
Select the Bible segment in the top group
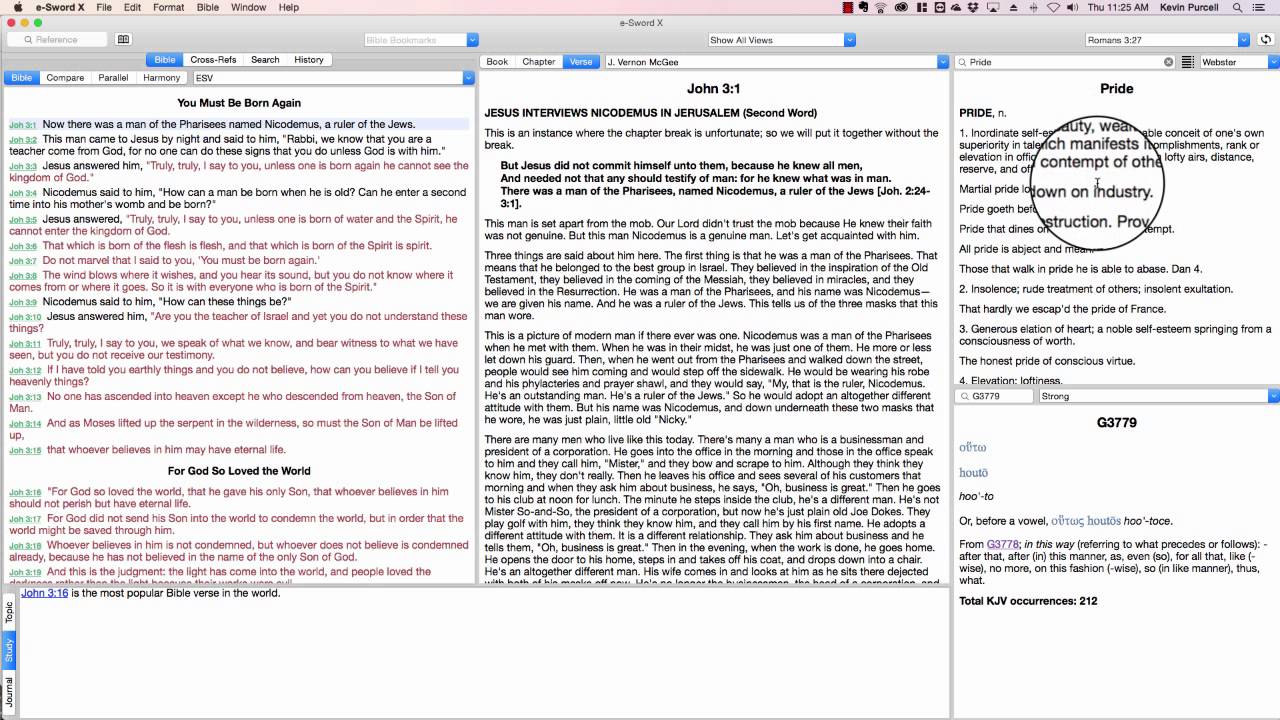(x=165, y=60)
